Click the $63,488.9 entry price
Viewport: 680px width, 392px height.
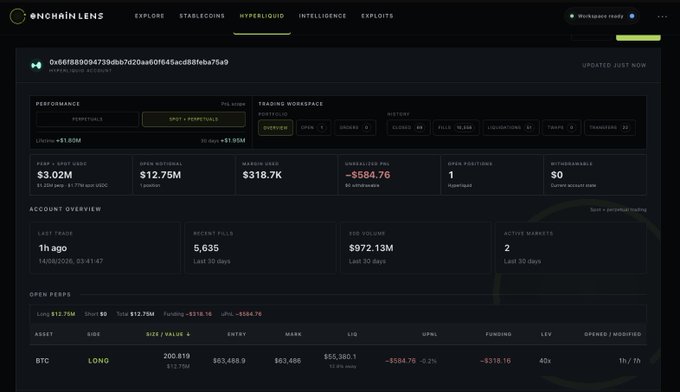pyautogui.click(x=229, y=361)
